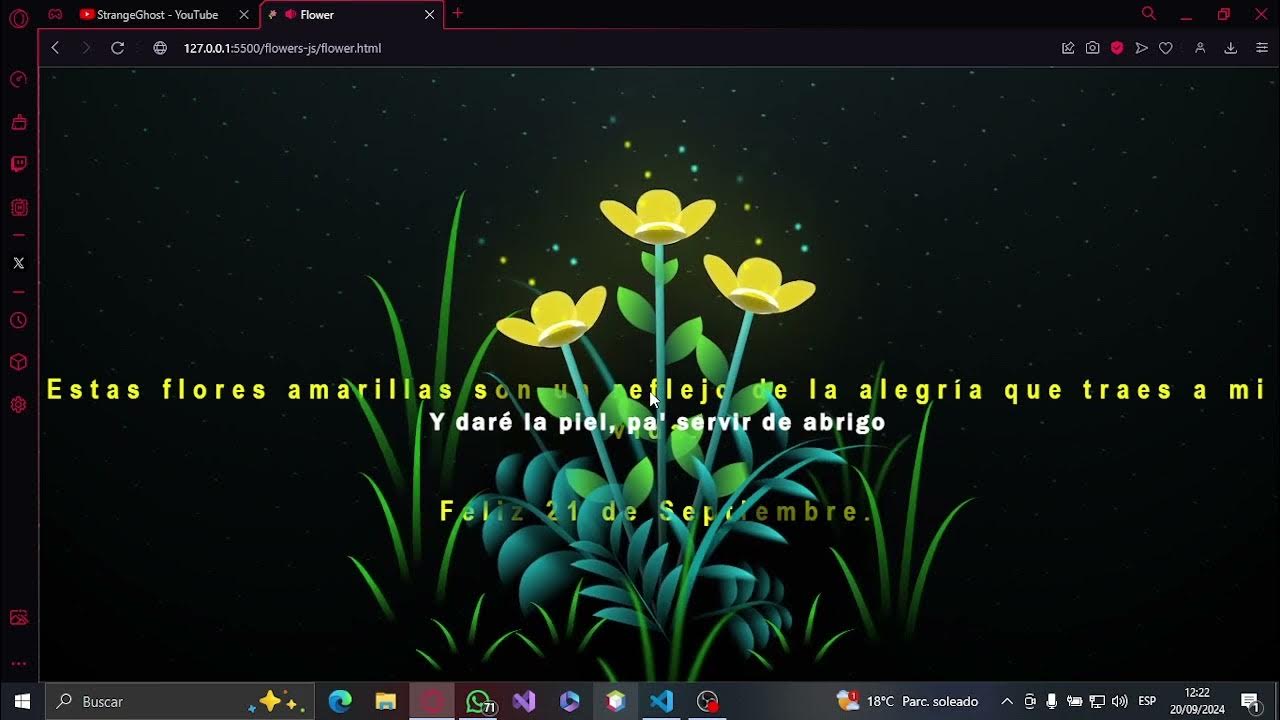Go back to previous page
The image size is (1280, 720).
point(55,48)
